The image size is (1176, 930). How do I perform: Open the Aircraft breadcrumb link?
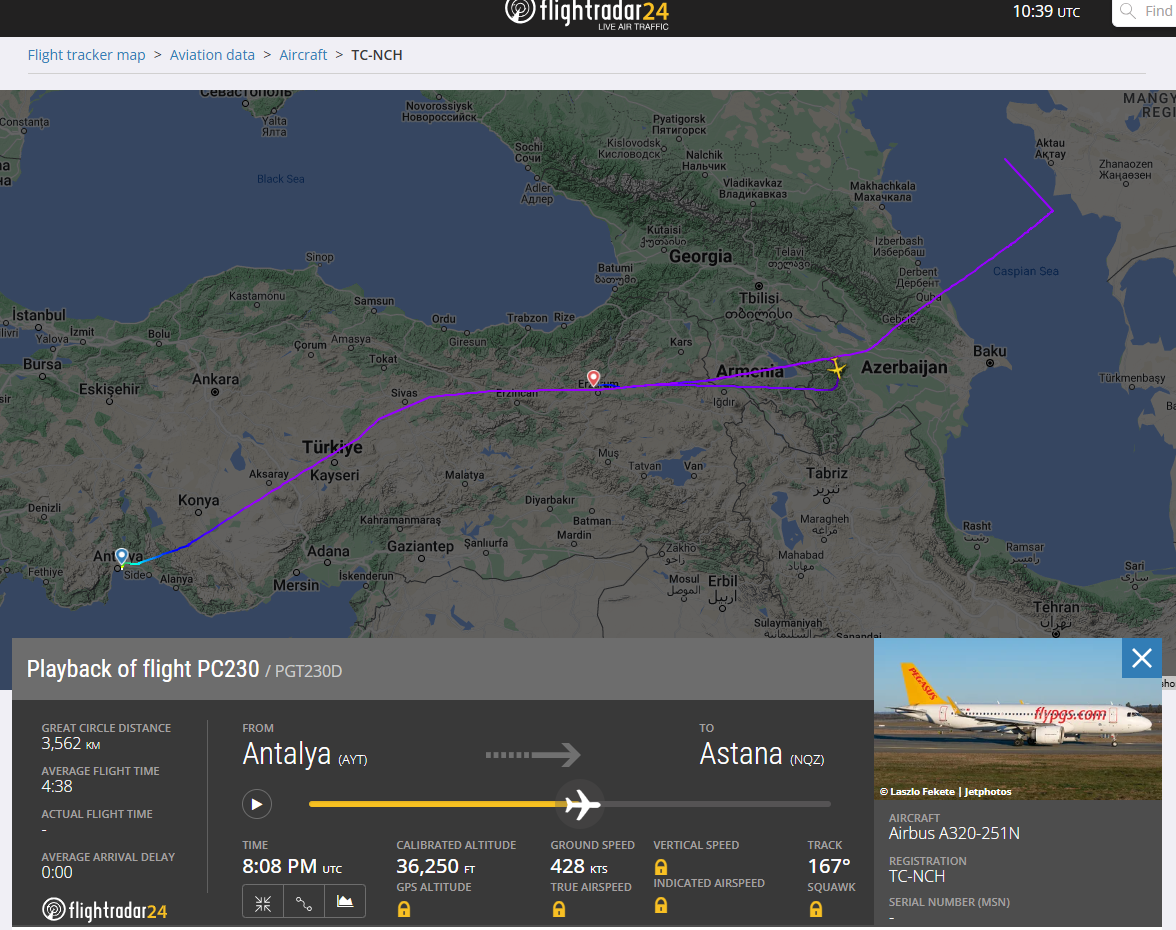point(303,55)
